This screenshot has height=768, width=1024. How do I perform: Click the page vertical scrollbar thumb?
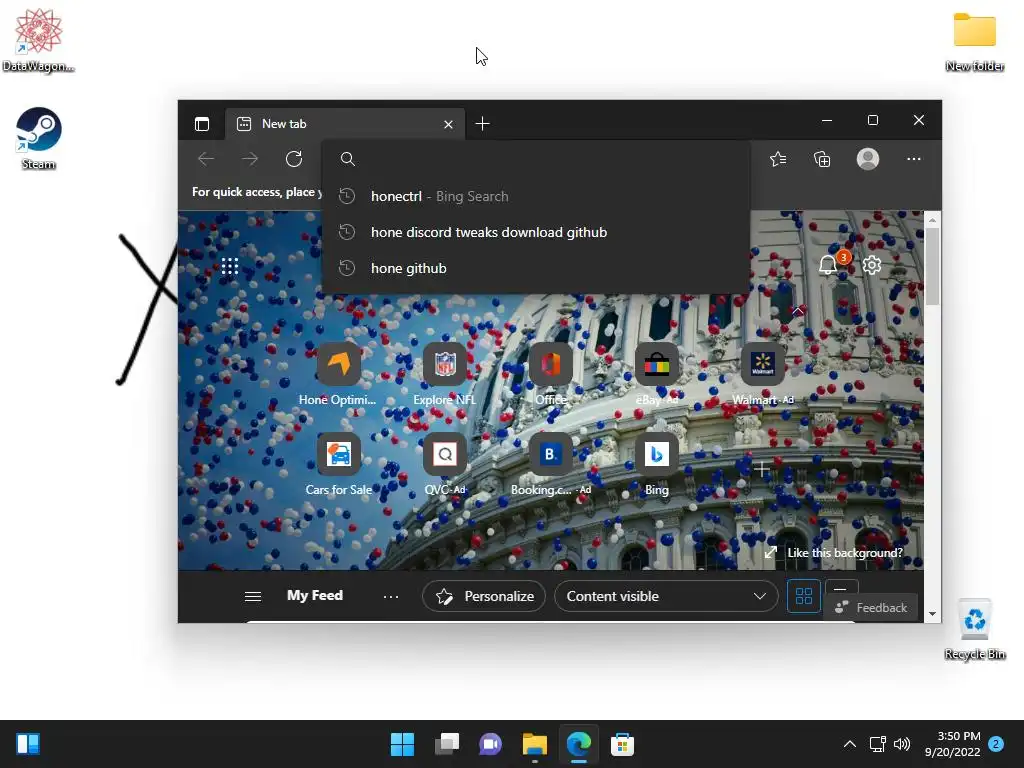(933, 266)
